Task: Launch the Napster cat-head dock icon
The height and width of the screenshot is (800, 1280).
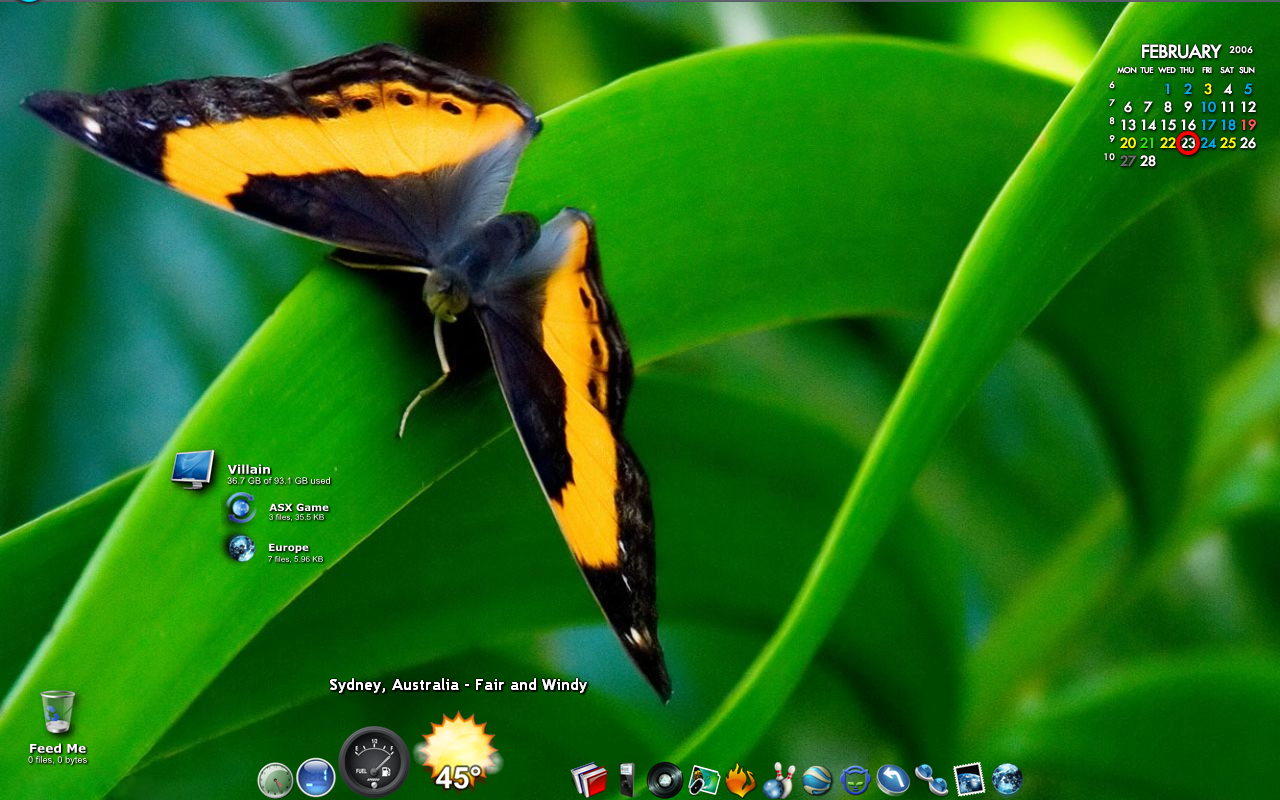Action: (x=855, y=779)
